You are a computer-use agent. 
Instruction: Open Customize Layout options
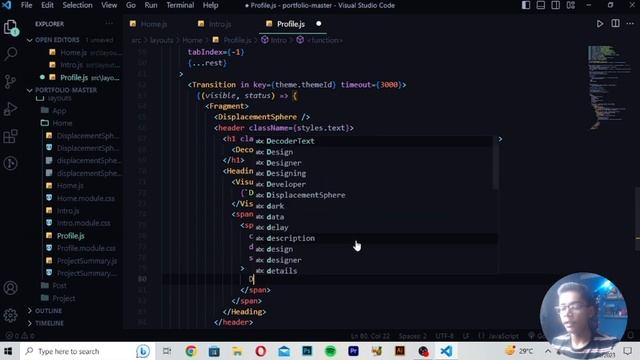coord(571,5)
